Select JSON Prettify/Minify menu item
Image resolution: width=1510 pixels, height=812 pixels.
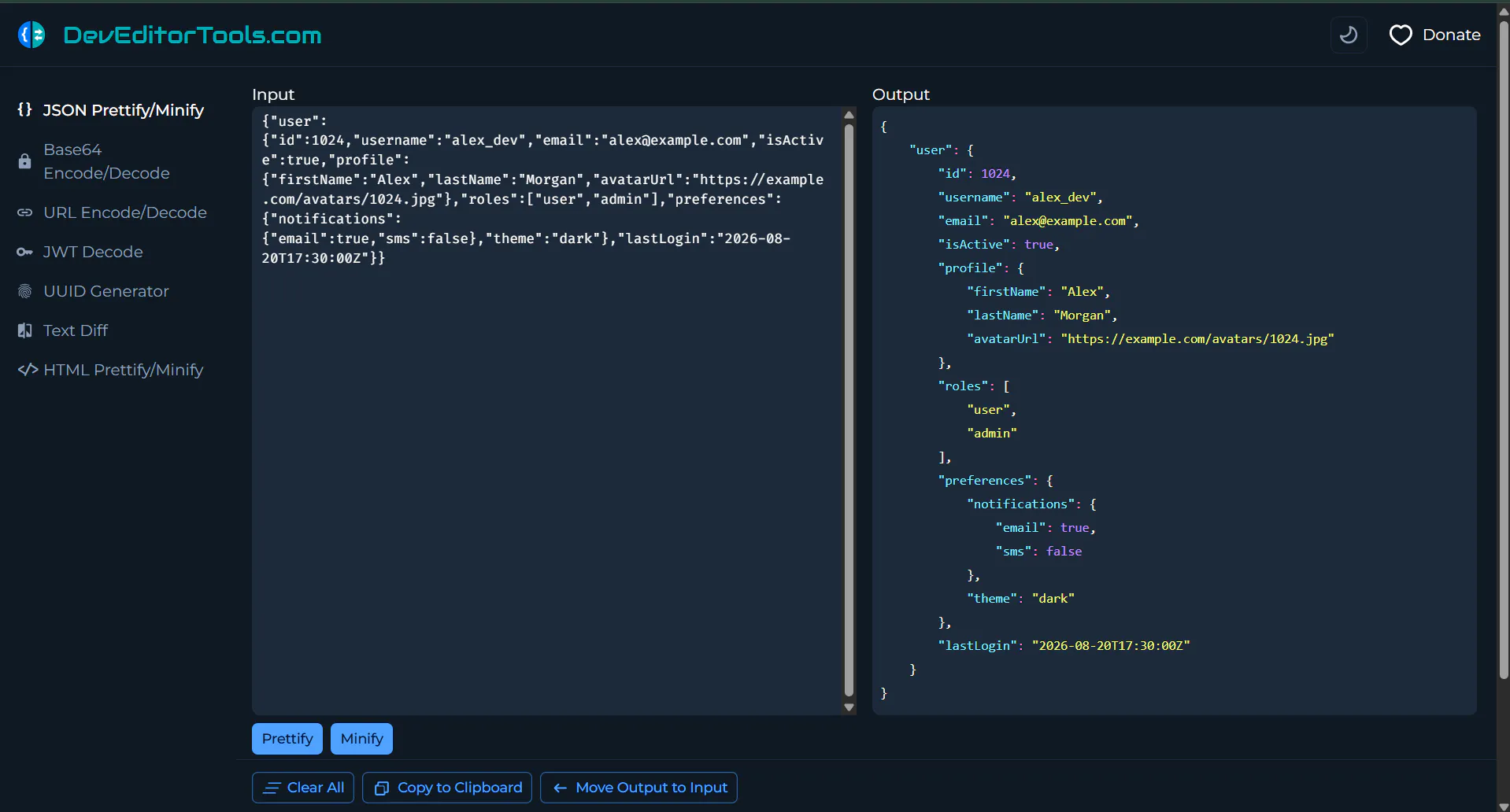pos(124,110)
